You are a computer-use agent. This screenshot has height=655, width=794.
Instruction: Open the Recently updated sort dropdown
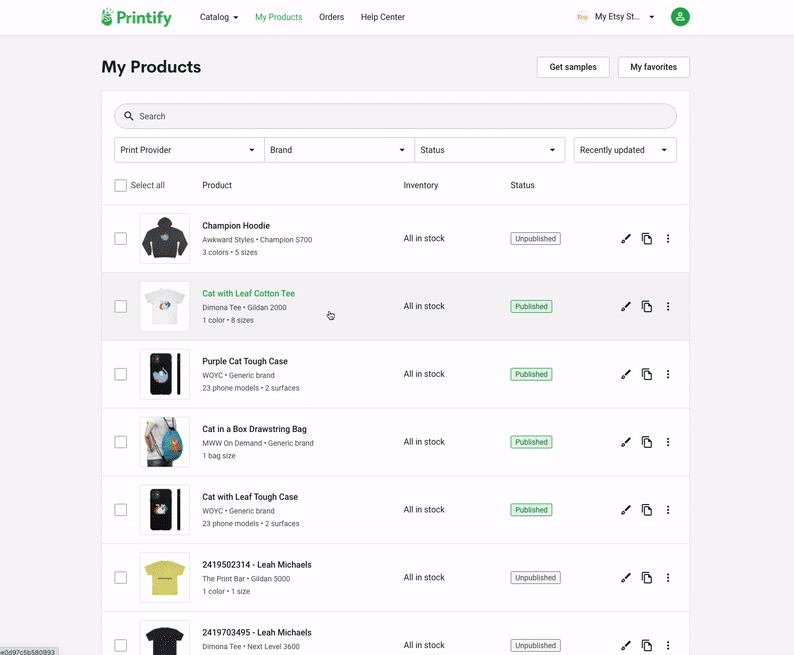click(625, 150)
